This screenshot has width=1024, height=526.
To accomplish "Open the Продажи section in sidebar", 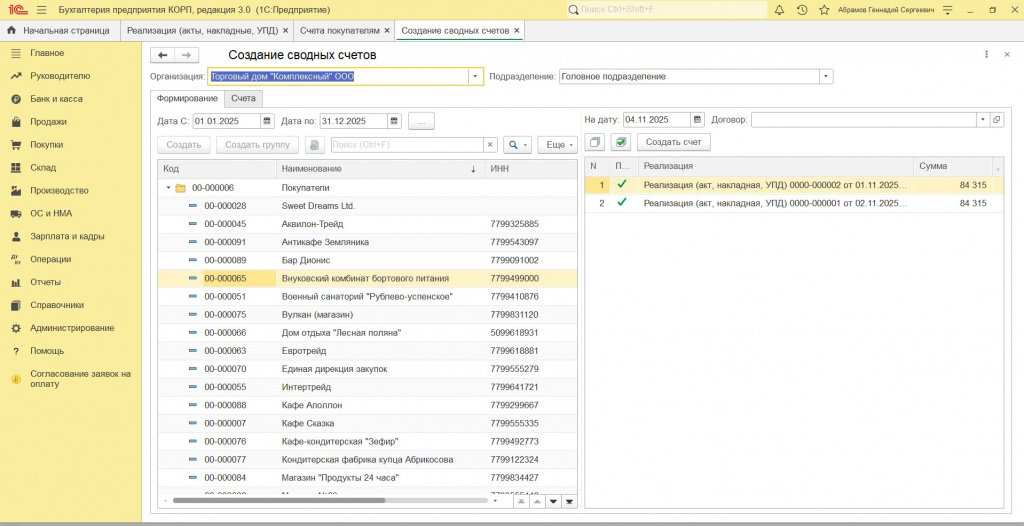I will pos(48,122).
